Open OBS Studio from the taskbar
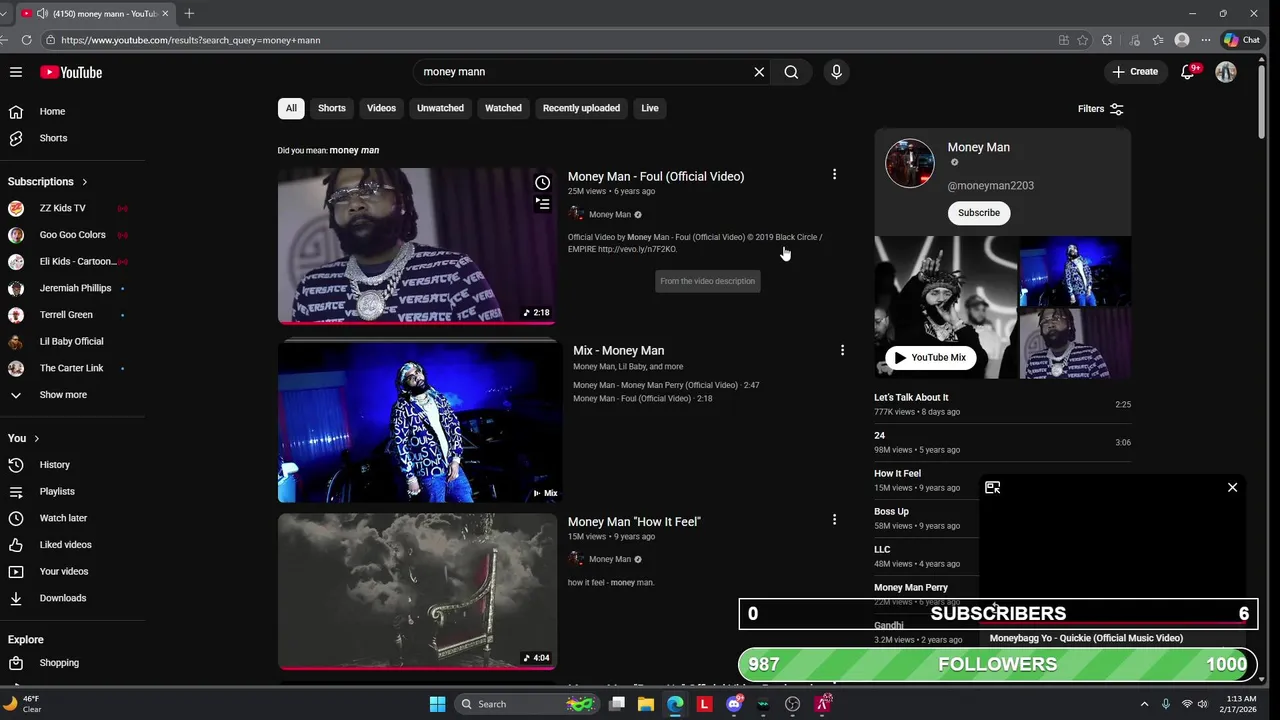The width and height of the screenshot is (1280, 720). 793,704
